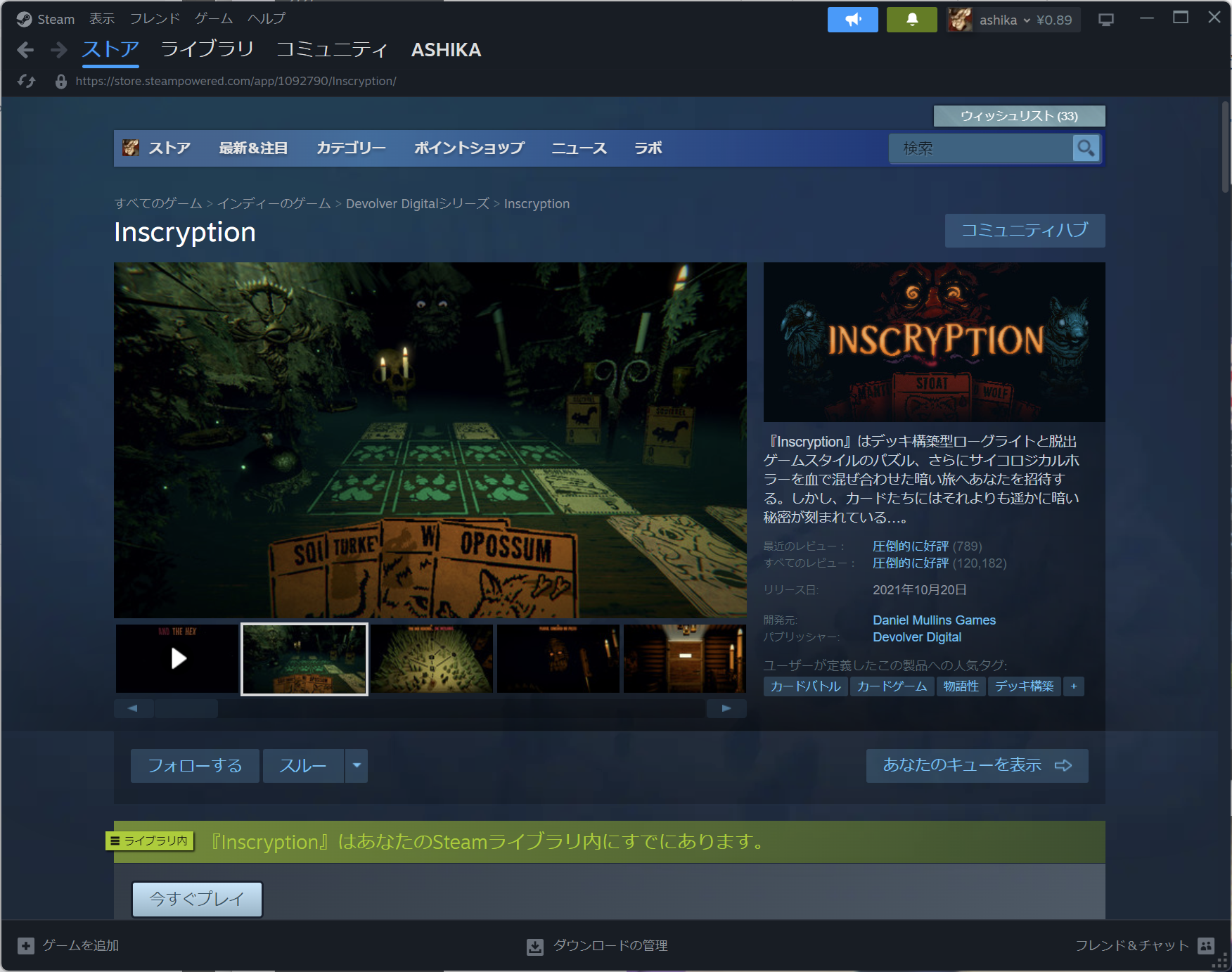Click あなたのキューを表示 button
Image resolution: width=1232 pixels, height=972 pixels.
click(x=977, y=766)
